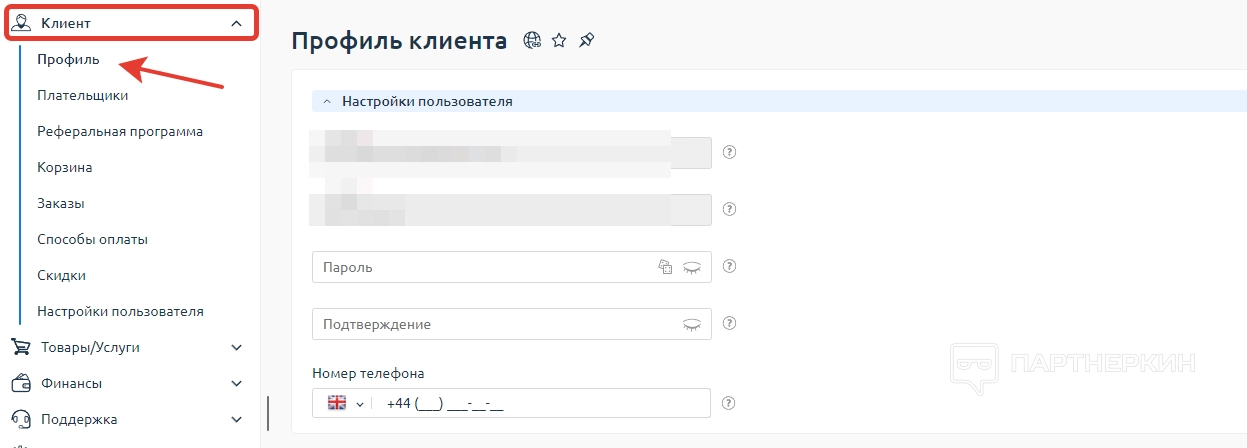This screenshot has width=1247, height=448.
Task: Show password in Подтверждение field
Action: coord(692,324)
